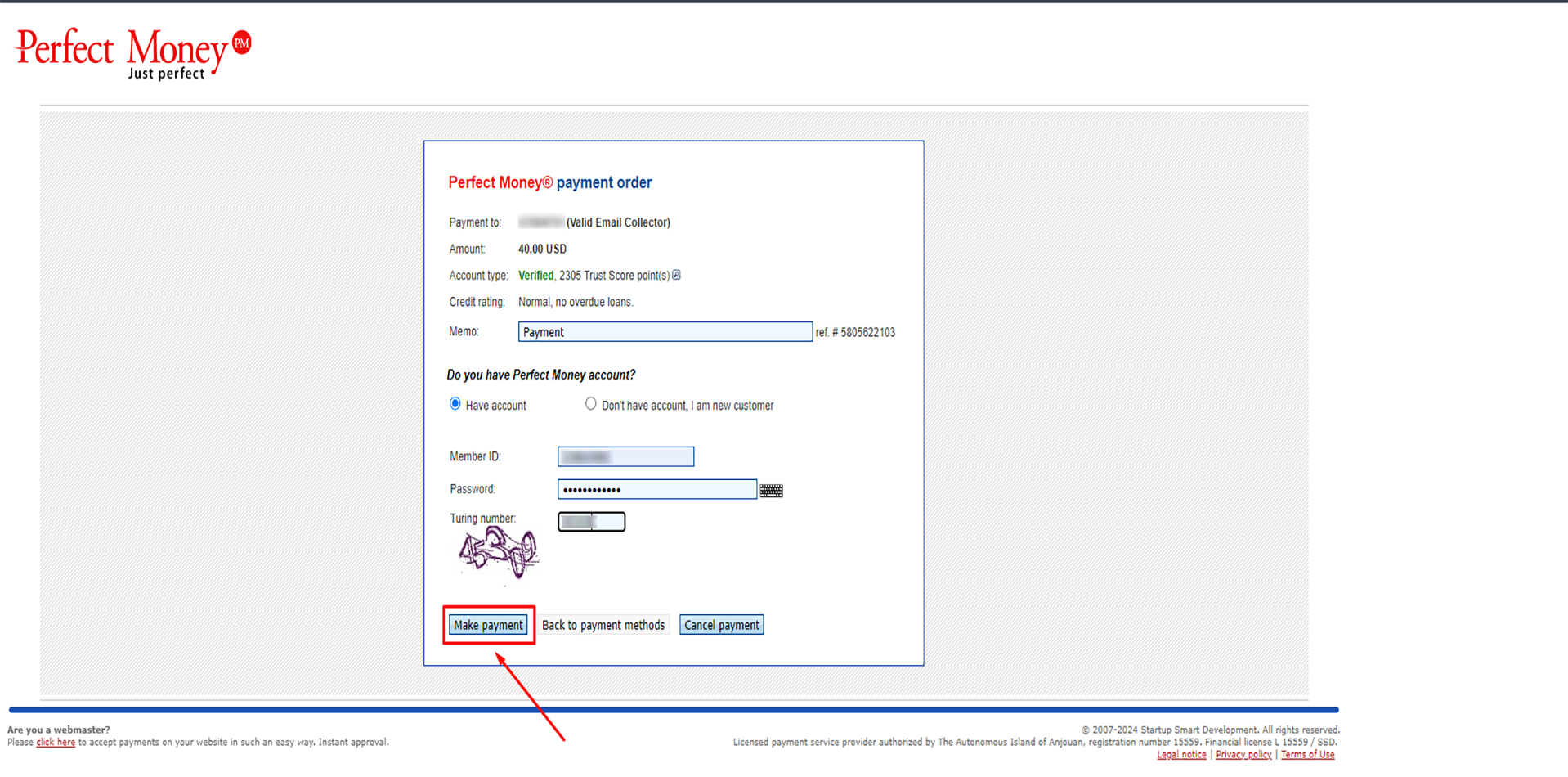Click the 'Verified' account type text
The width and height of the screenshot is (1568, 777).
[x=535, y=276]
